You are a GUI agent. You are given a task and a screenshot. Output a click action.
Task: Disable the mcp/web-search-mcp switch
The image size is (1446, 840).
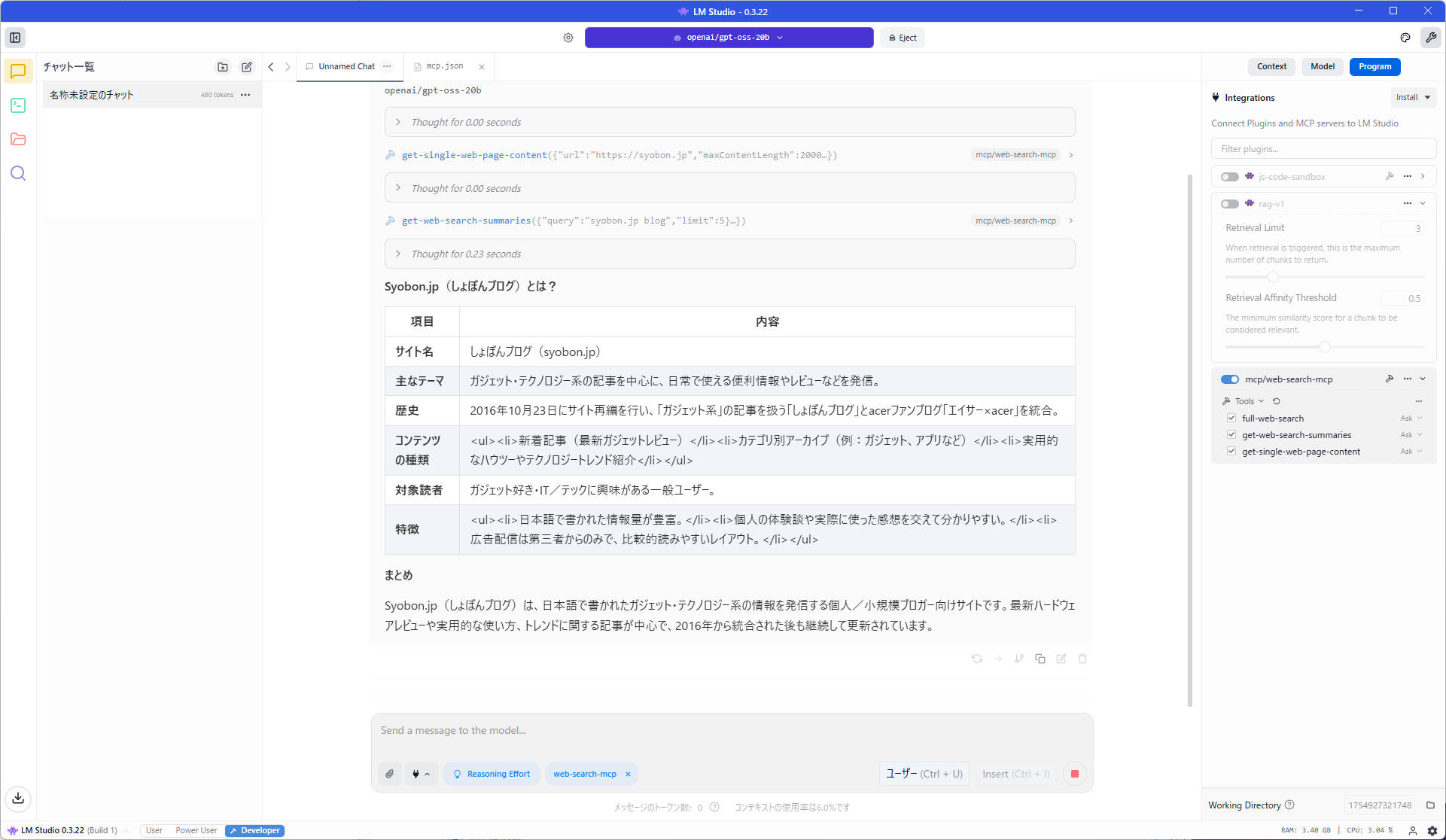(x=1230, y=379)
